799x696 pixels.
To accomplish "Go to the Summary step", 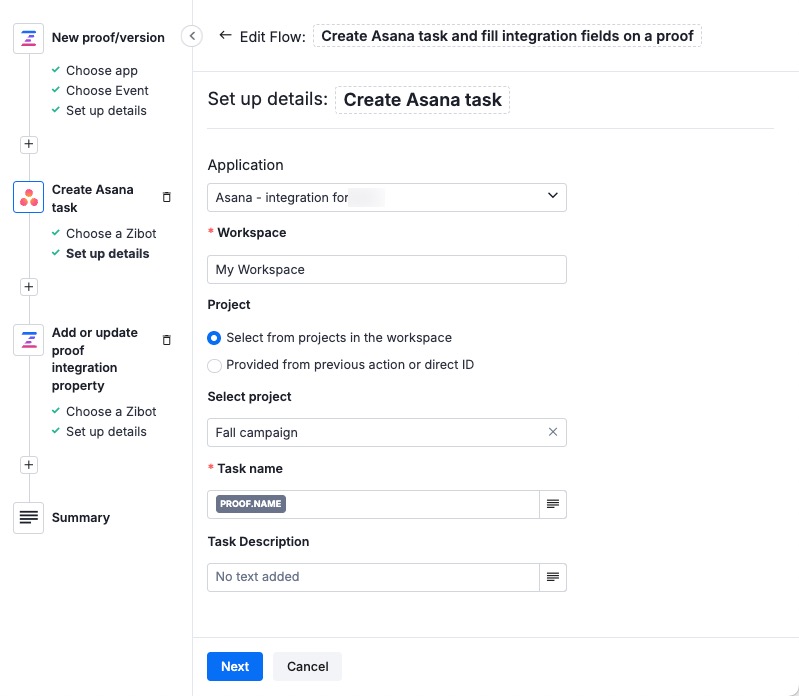I will pos(81,518).
